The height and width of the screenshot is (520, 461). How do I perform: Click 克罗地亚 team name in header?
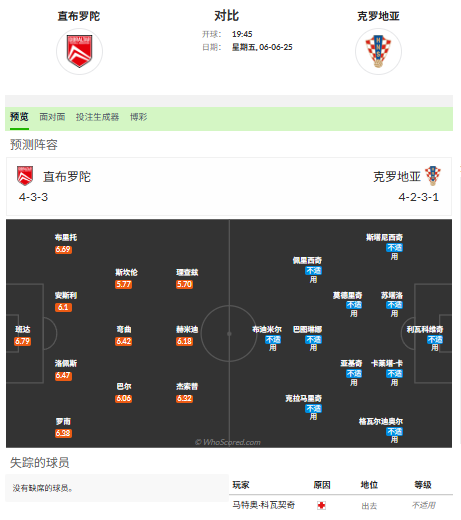(x=378, y=16)
